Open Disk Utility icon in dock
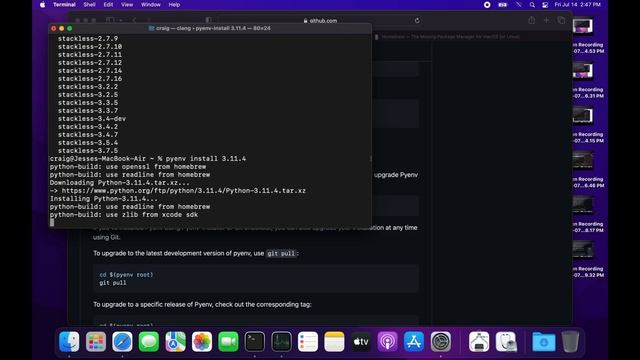The image size is (640, 360). tap(506, 341)
